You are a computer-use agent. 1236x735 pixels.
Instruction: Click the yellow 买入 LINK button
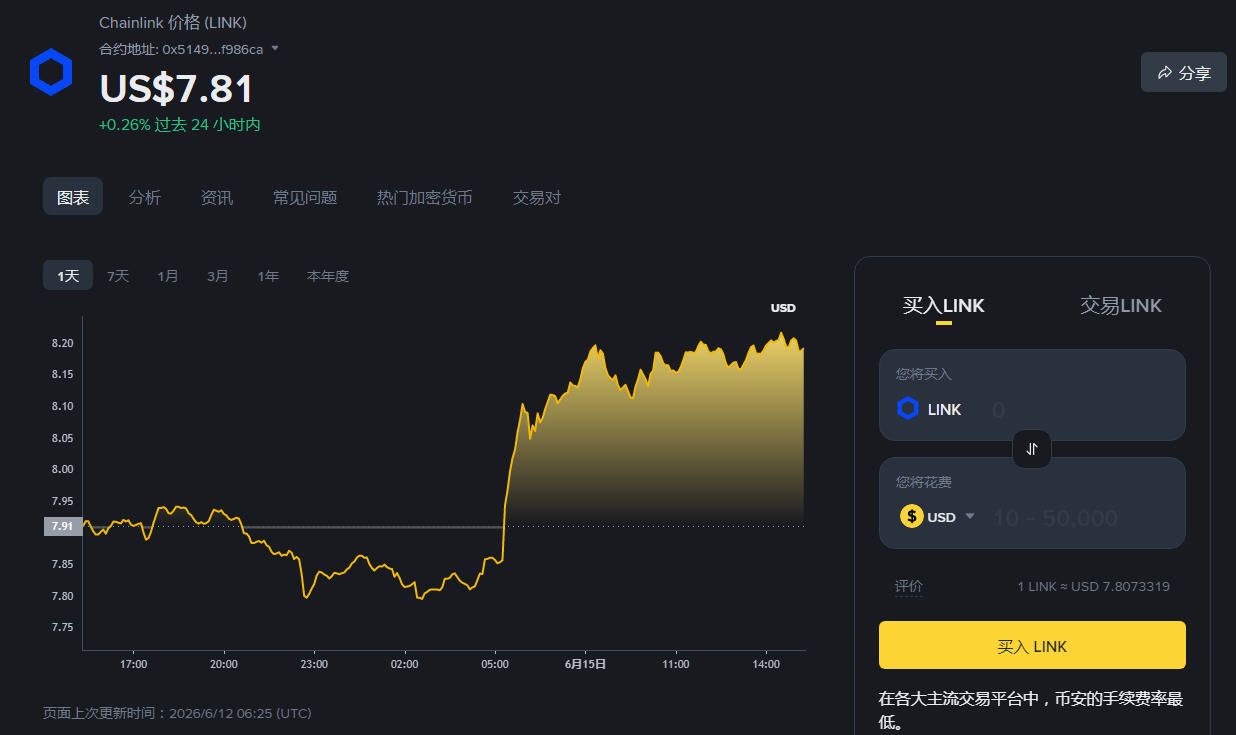[x=1032, y=645]
